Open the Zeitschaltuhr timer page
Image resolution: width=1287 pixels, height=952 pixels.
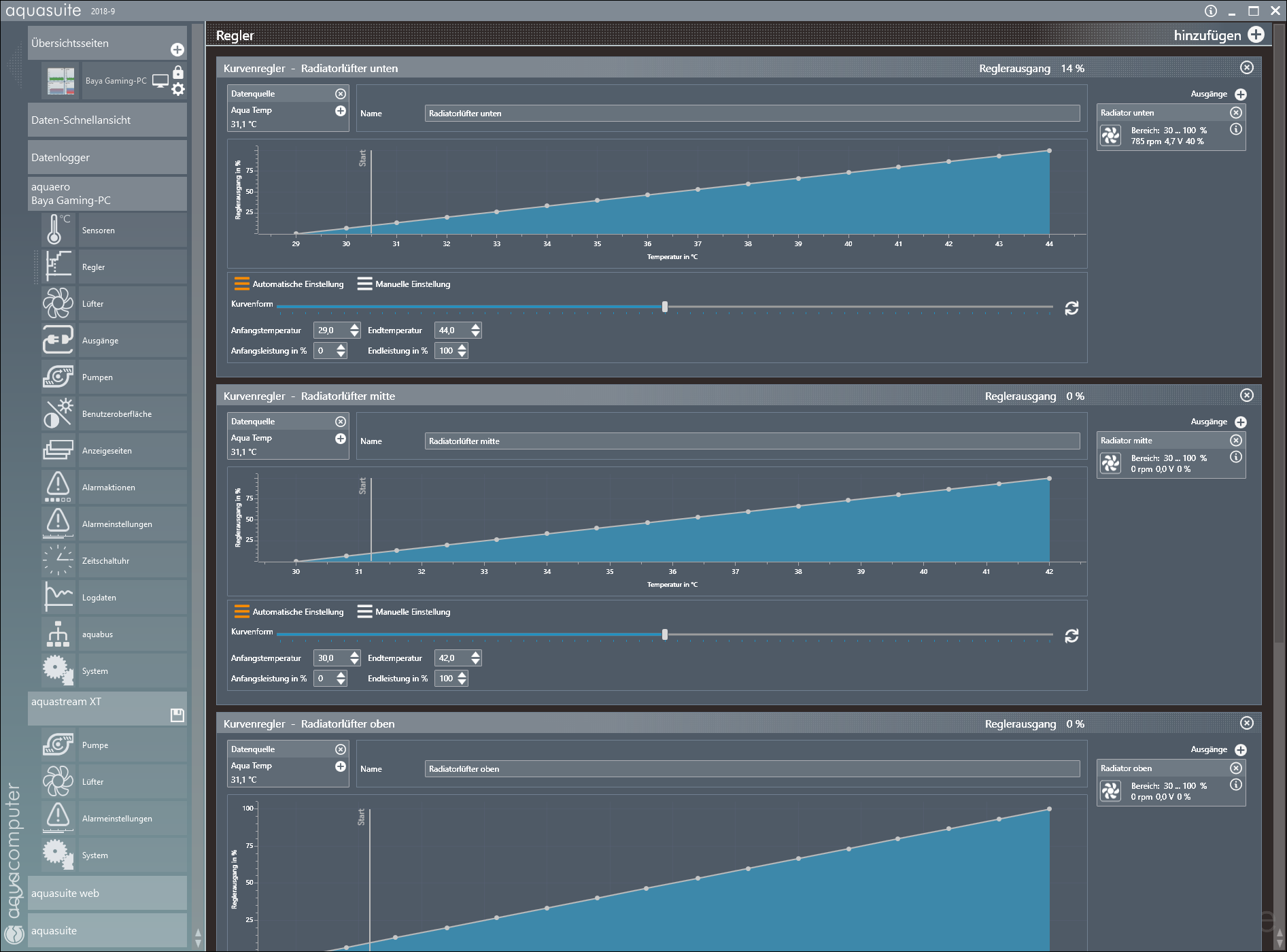point(114,560)
